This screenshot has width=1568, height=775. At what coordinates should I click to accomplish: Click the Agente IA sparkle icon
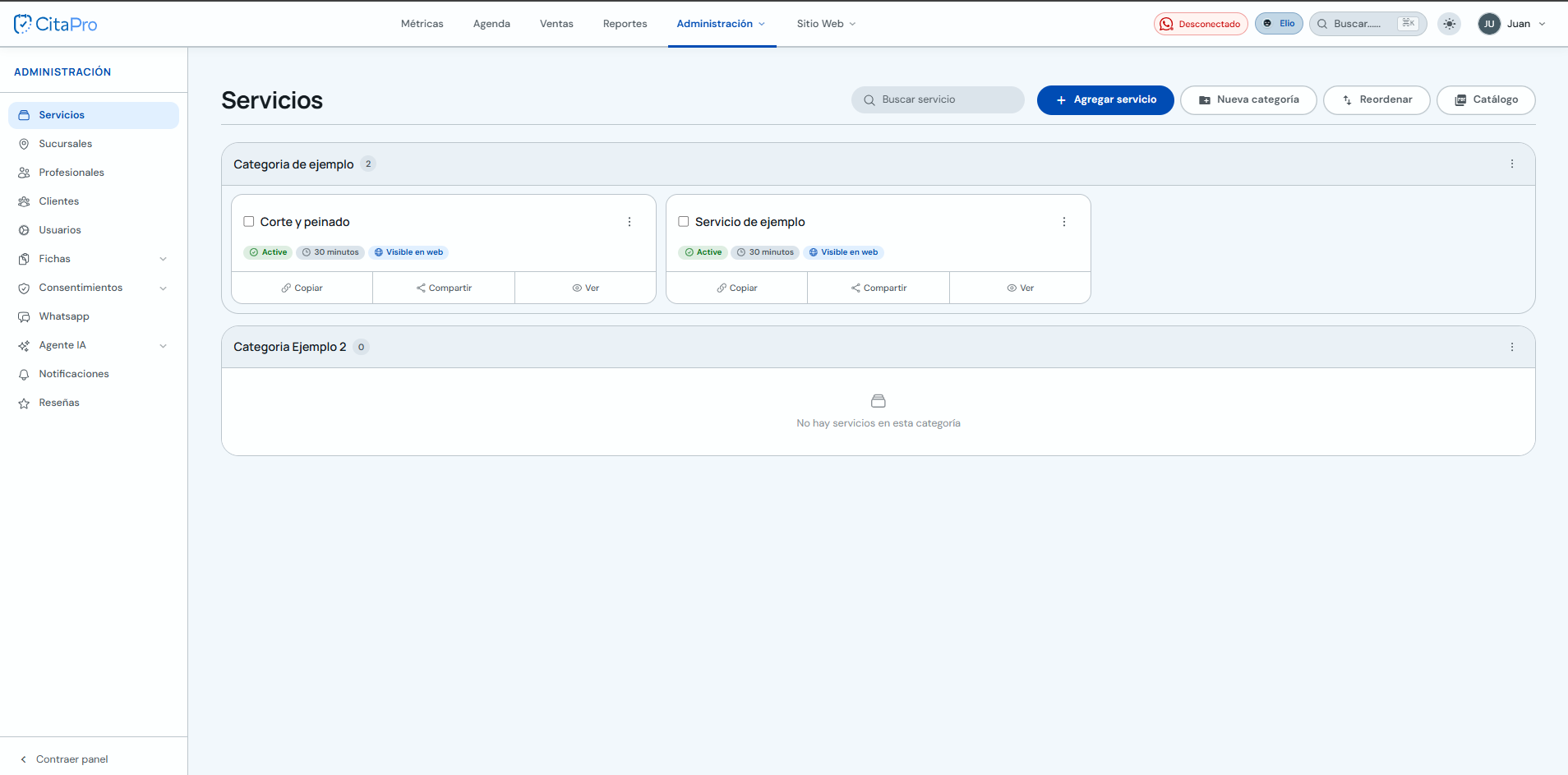click(24, 345)
